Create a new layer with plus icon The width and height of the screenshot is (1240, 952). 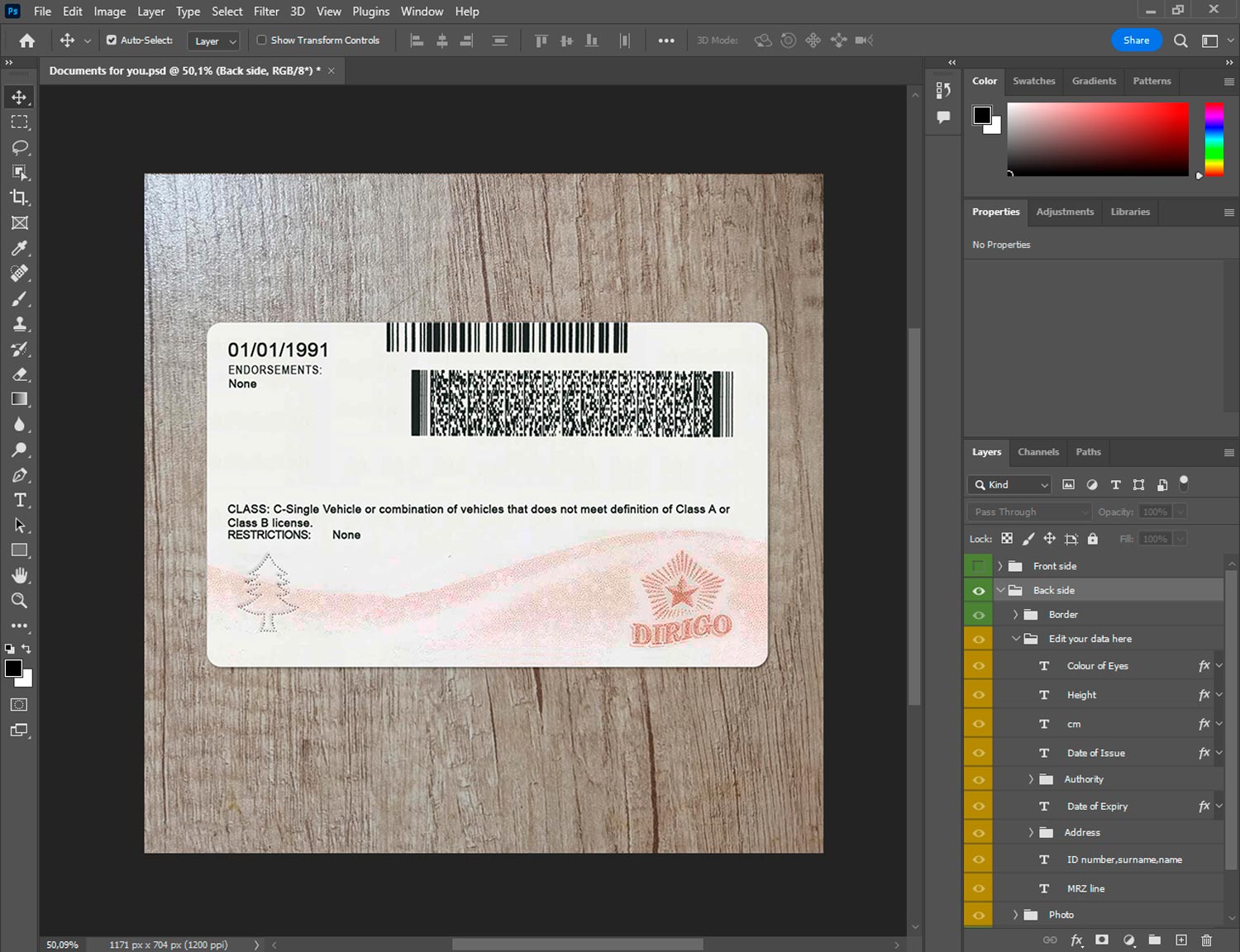[1181, 940]
